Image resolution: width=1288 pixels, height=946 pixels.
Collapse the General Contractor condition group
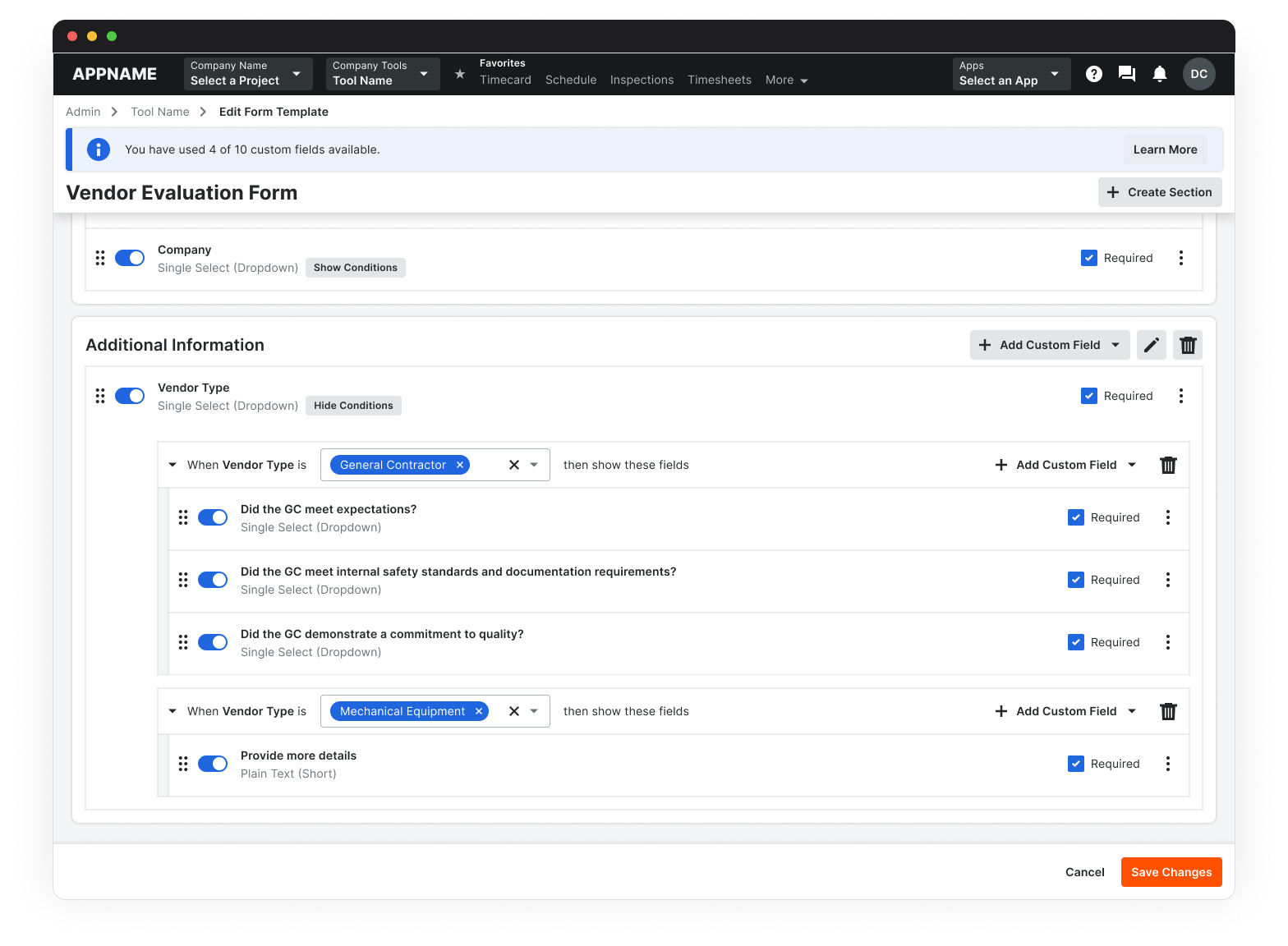[172, 465]
